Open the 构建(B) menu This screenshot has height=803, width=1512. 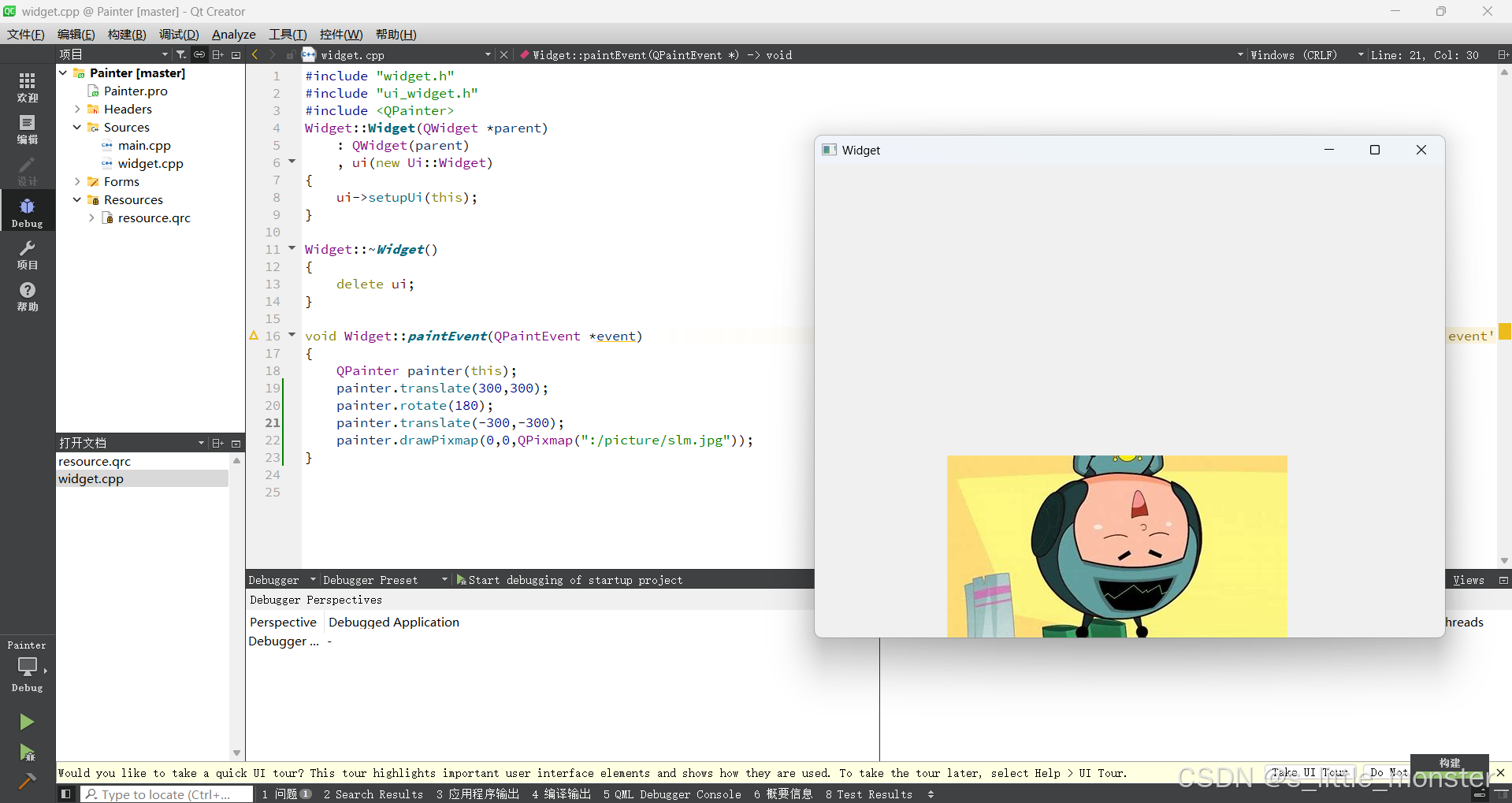[x=127, y=34]
